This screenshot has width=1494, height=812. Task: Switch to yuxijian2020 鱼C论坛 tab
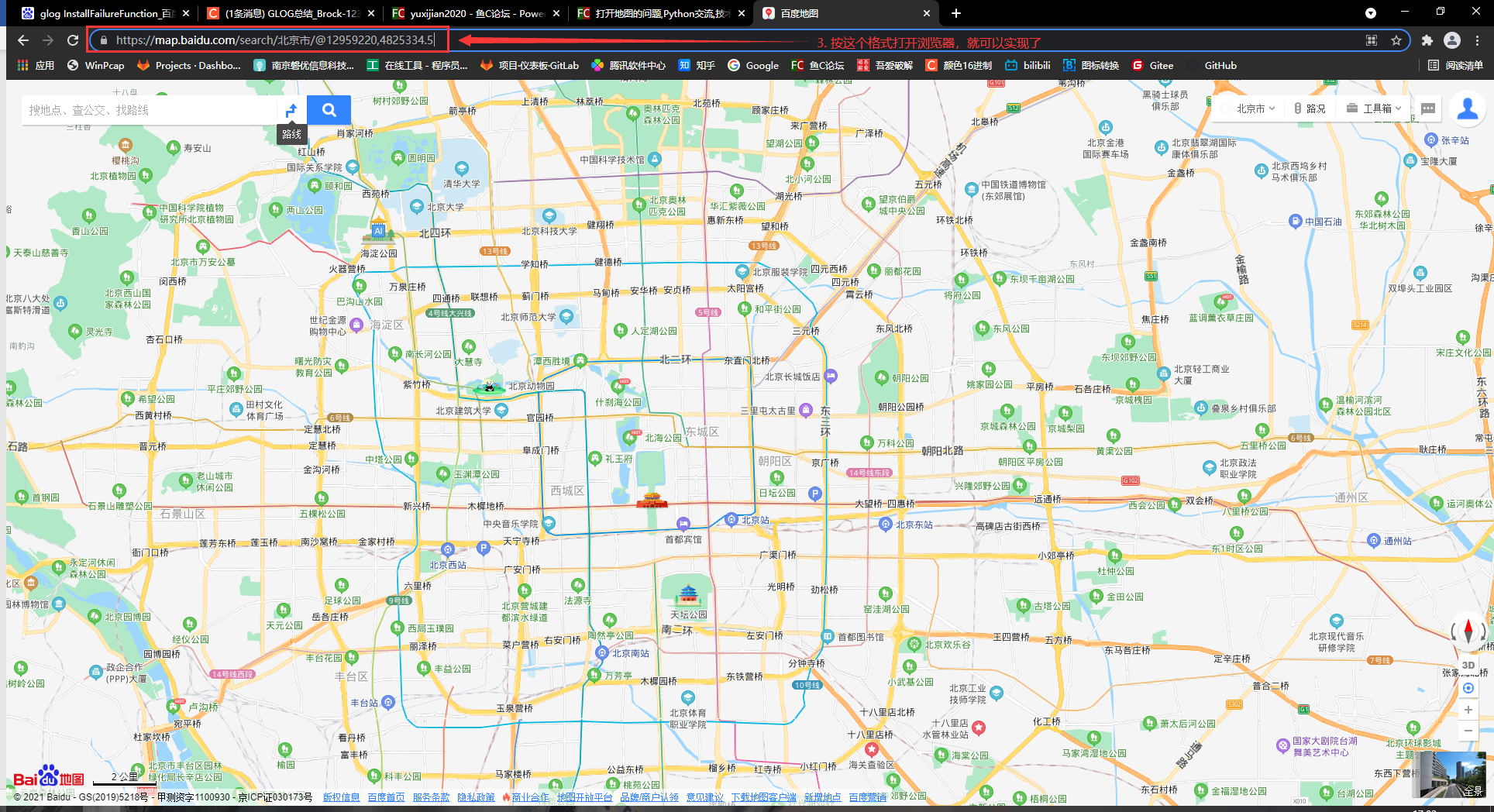pyautogui.click(x=474, y=13)
